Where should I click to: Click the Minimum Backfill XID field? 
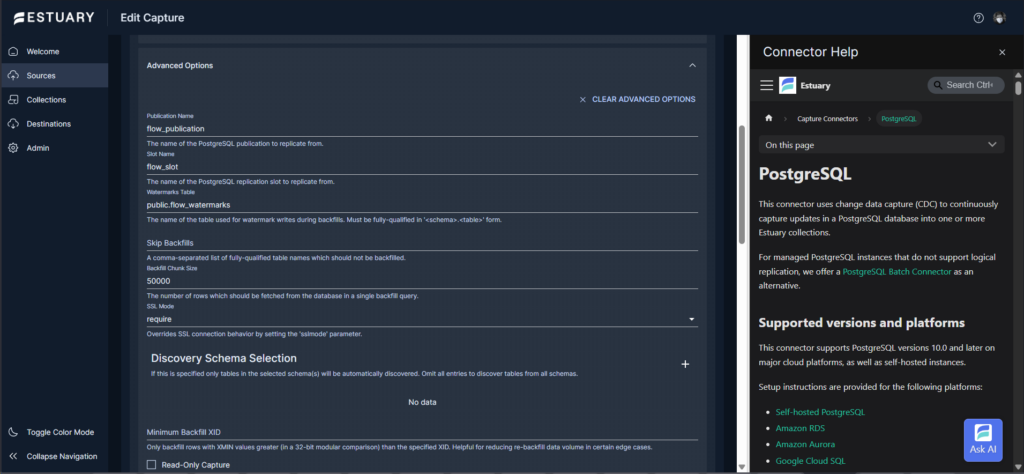coord(422,432)
